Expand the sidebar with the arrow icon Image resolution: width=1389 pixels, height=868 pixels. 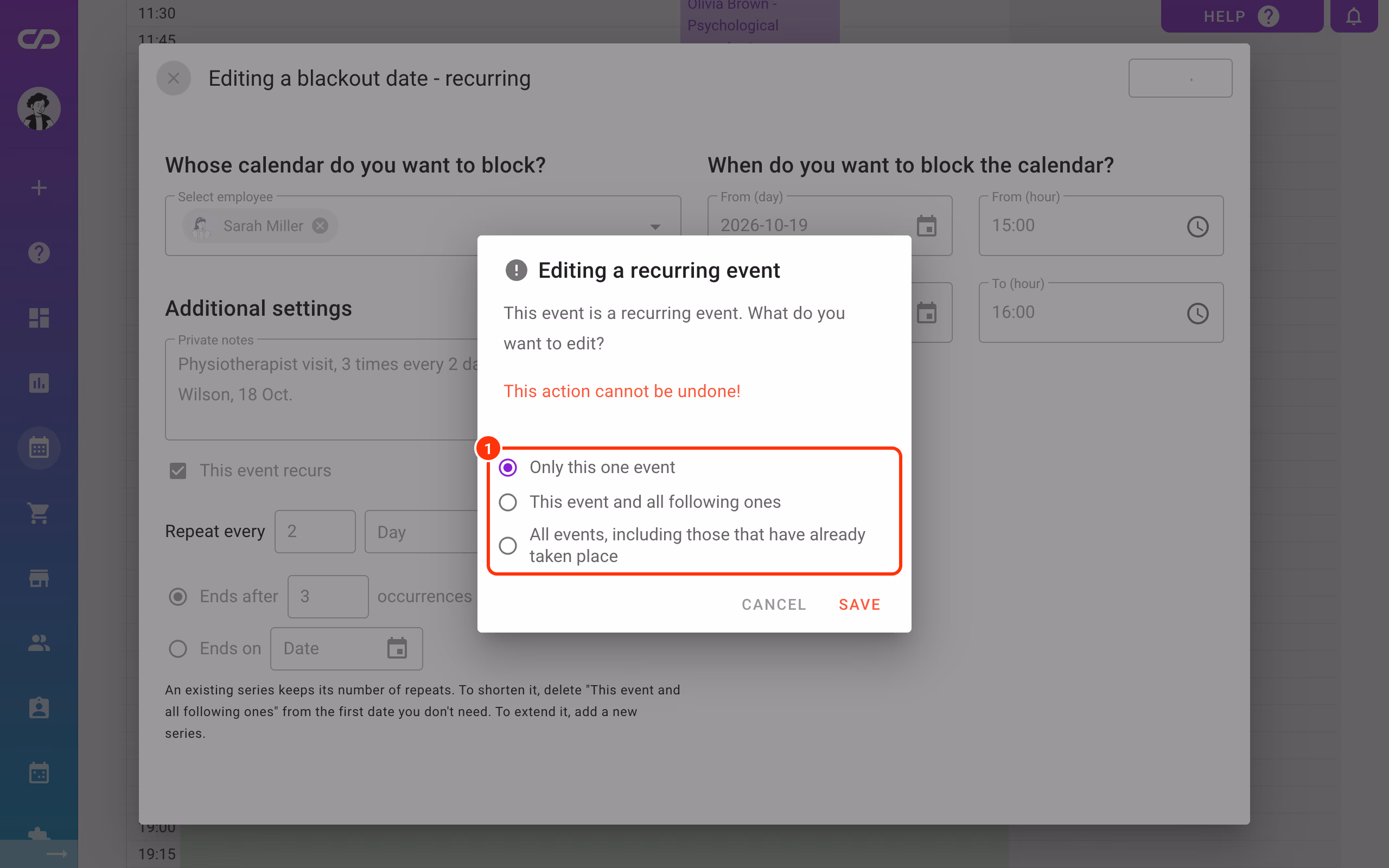[56, 854]
